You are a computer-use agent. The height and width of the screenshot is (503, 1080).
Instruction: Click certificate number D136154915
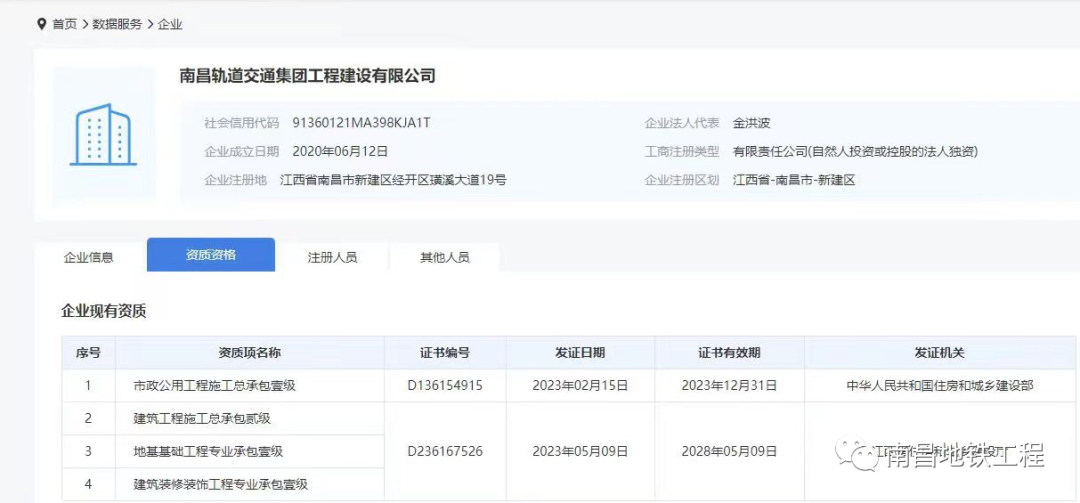445,386
